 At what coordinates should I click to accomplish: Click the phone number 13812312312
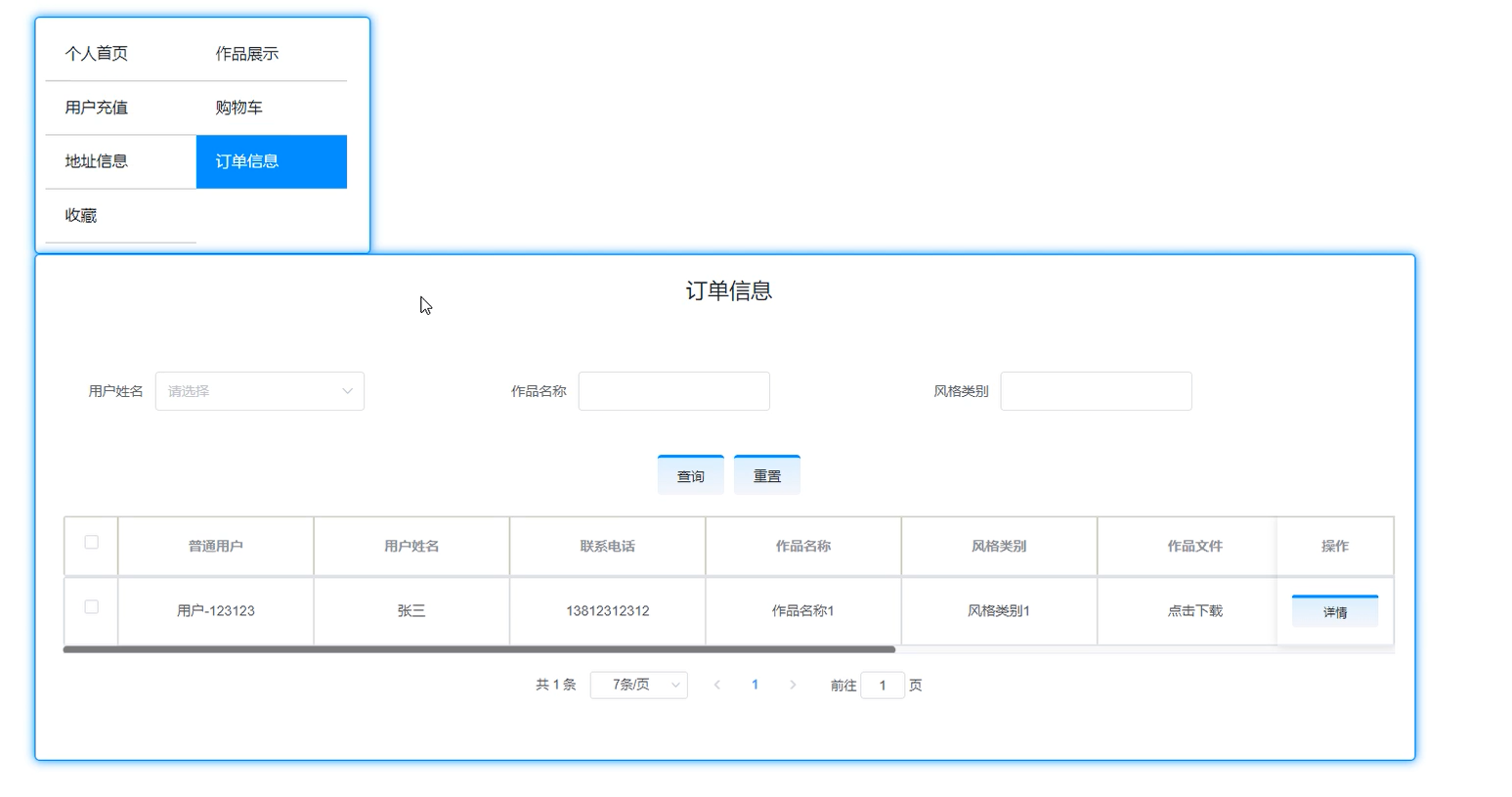click(608, 611)
